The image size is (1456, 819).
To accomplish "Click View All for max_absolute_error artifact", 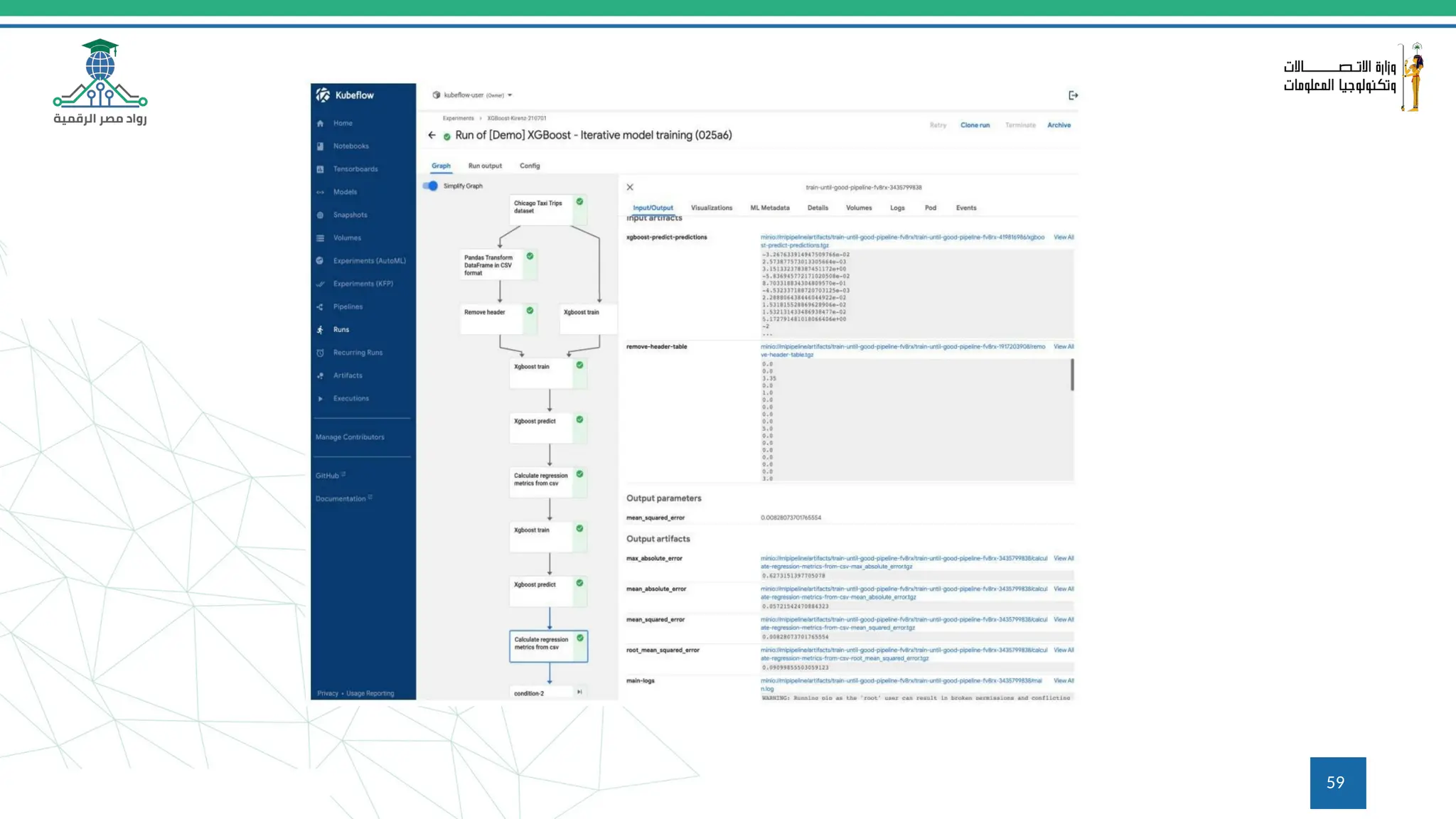I will (1064, 559).
